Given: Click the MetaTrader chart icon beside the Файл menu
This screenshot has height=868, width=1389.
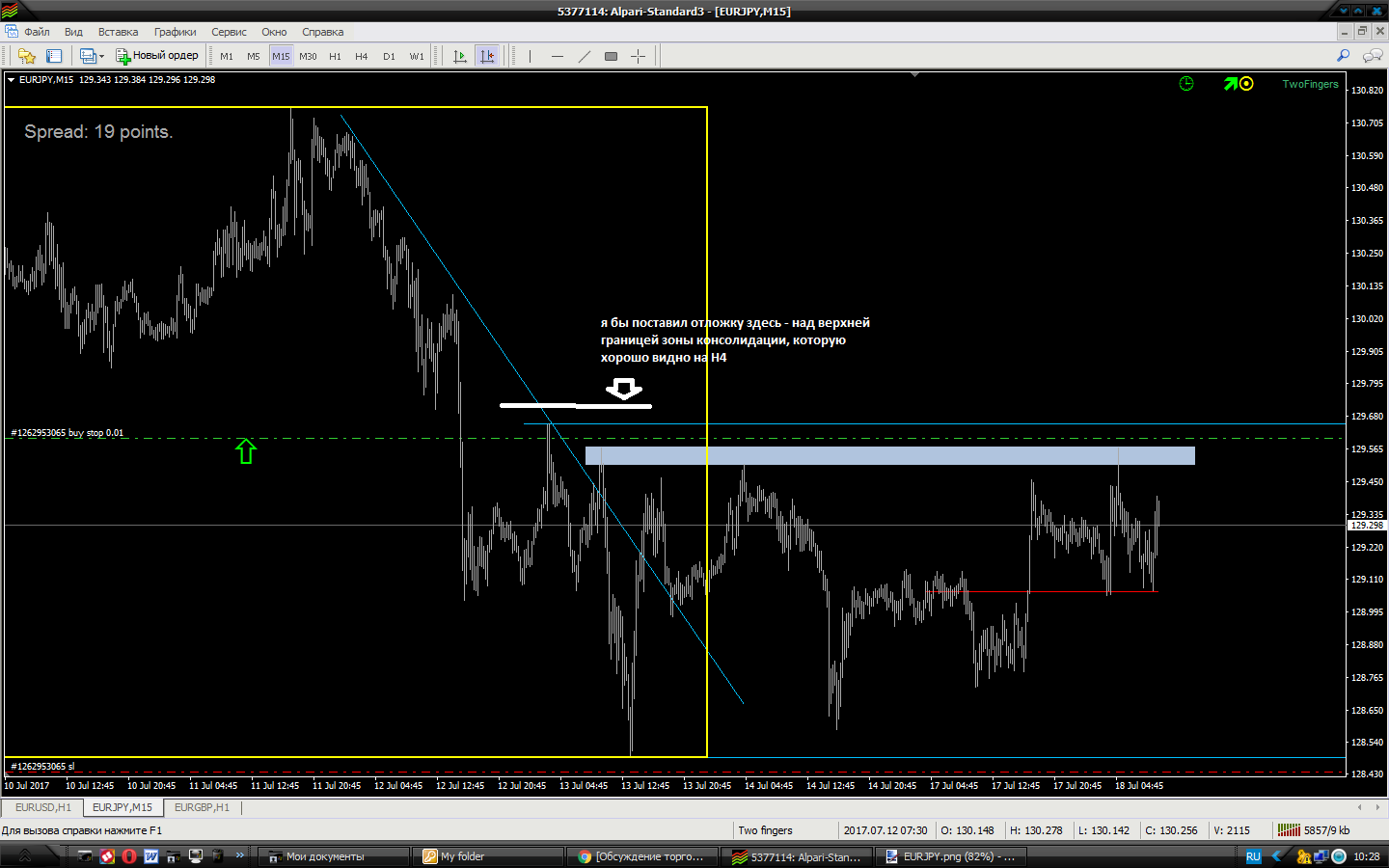Looking at the screenshot, I should [11, 32].
